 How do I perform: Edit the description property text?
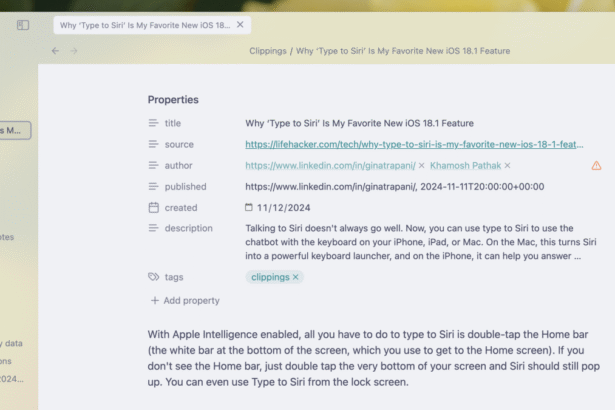pyautogui.click(x=420, y=242)
